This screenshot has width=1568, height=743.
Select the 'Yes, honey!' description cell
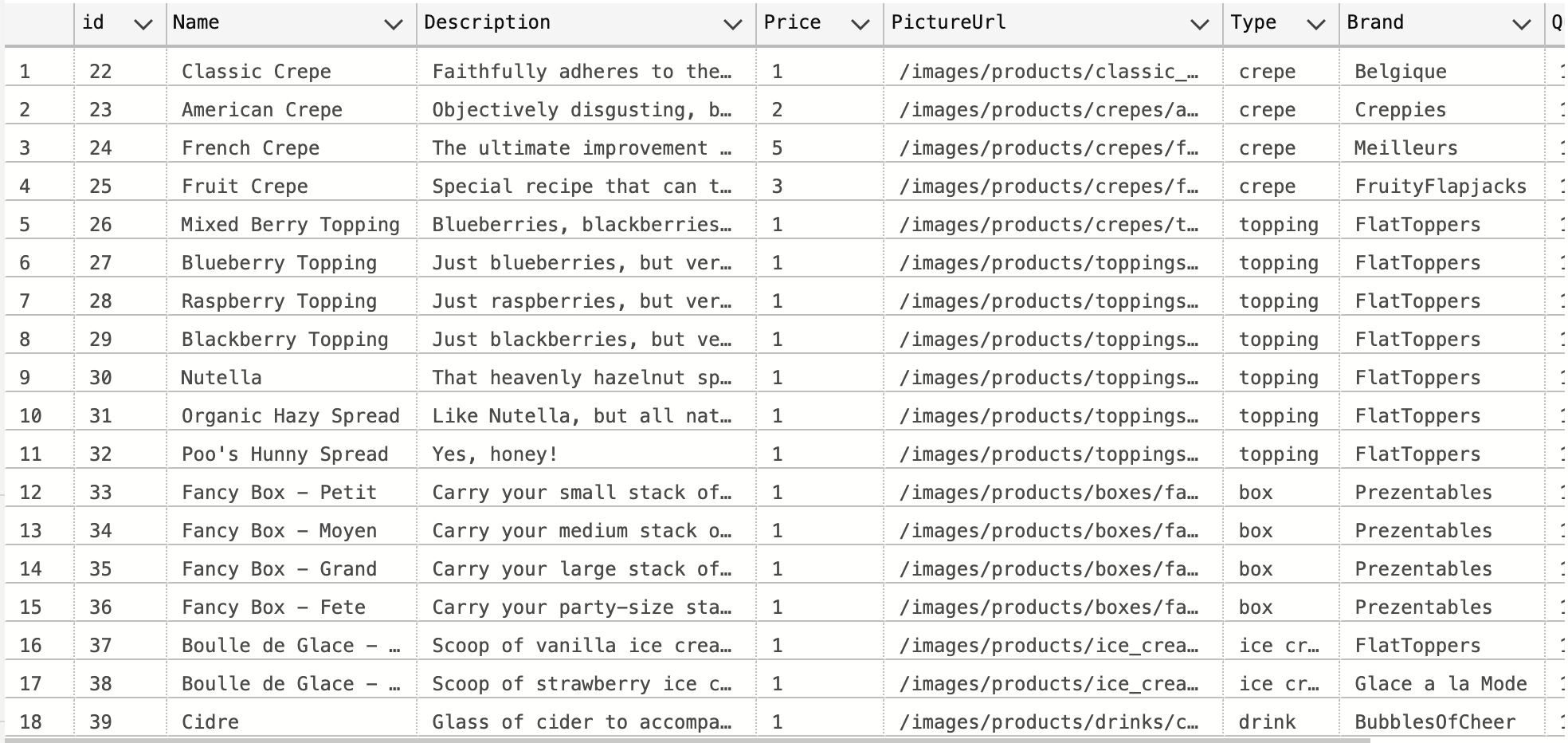pos(586,454)
